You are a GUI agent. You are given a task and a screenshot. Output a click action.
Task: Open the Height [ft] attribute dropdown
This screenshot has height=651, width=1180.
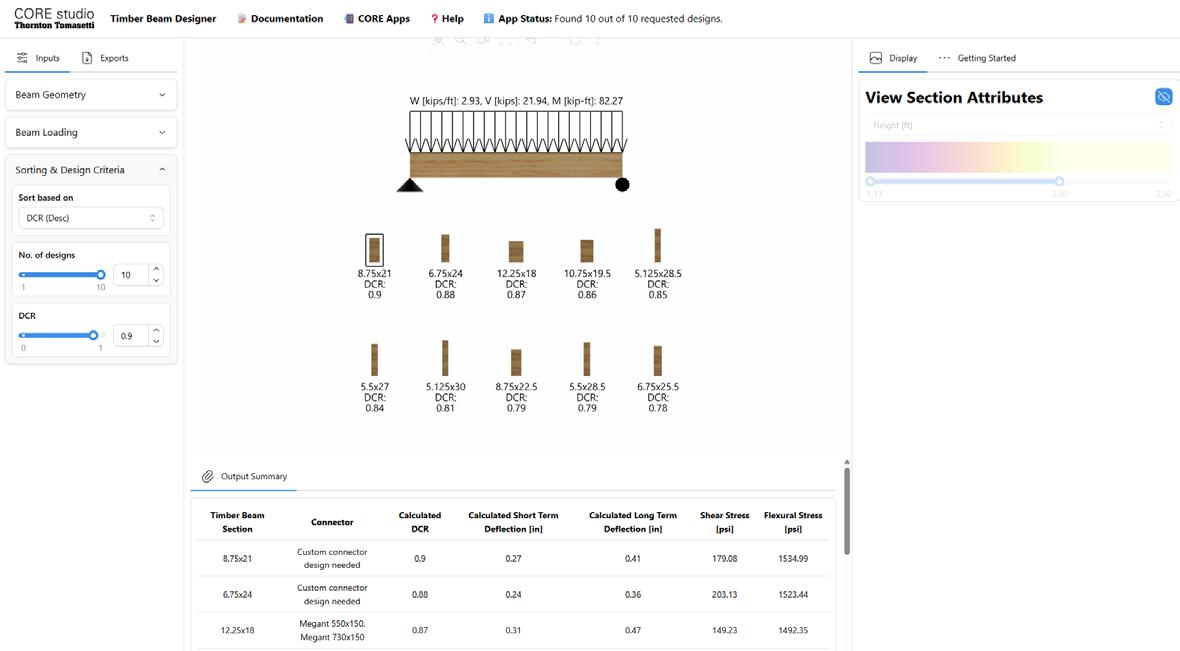[1018, 125]
